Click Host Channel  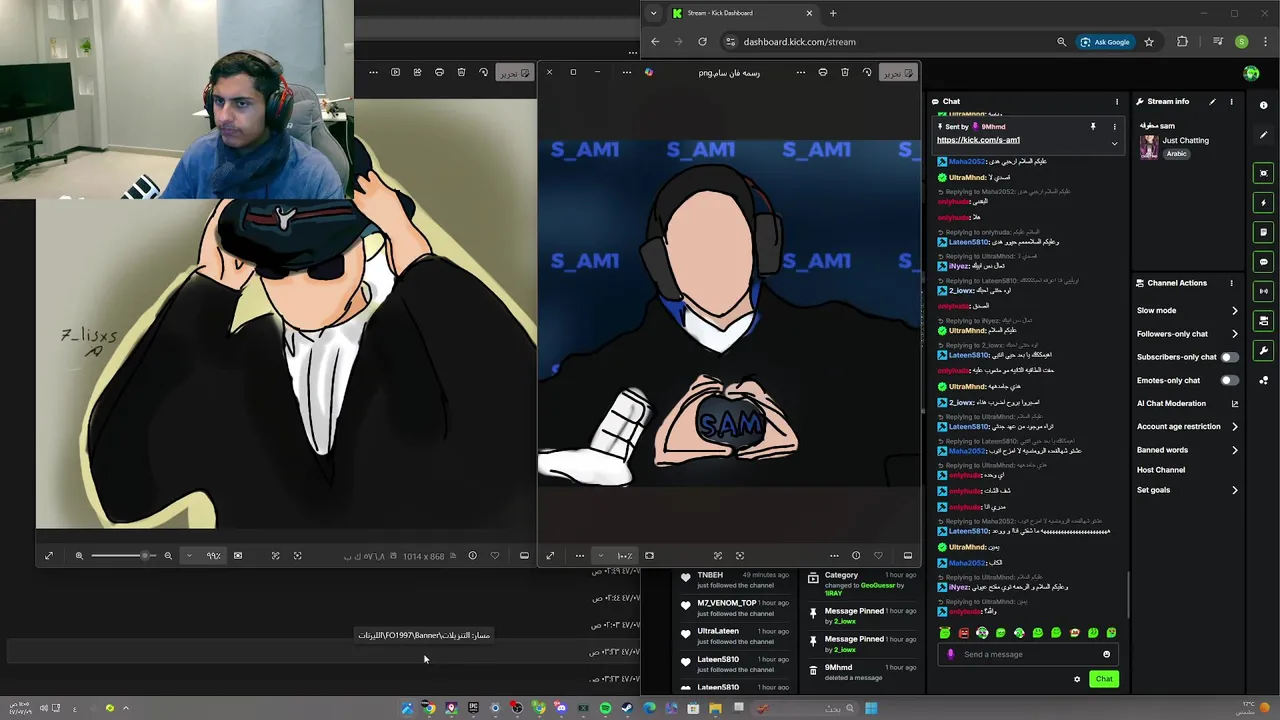tap(1161, 470)
